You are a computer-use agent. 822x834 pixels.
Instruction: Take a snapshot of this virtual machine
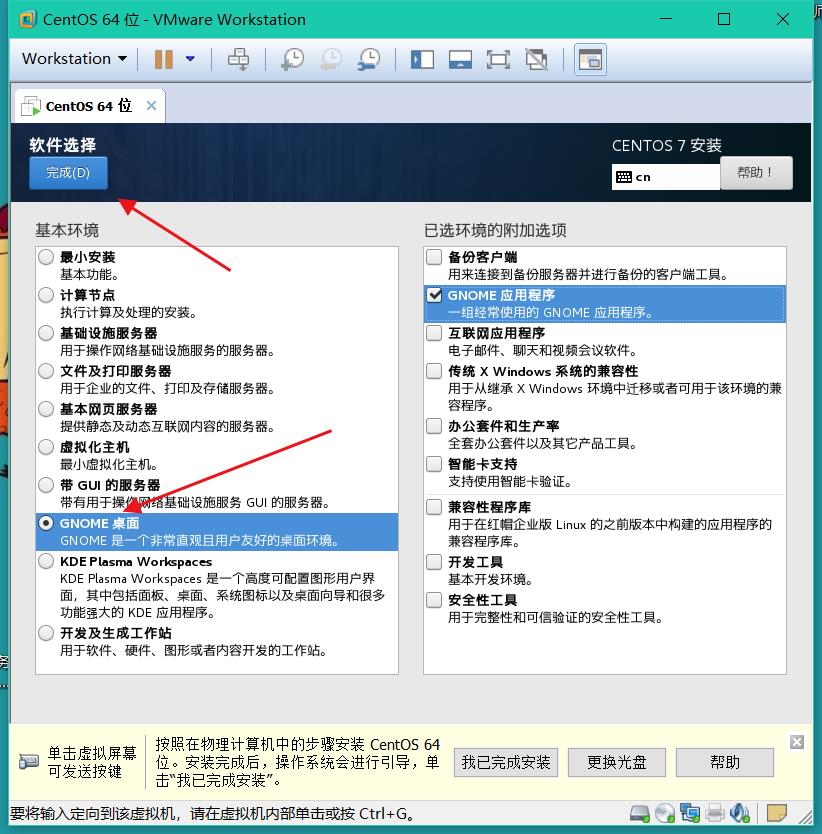tap(292, 59)
